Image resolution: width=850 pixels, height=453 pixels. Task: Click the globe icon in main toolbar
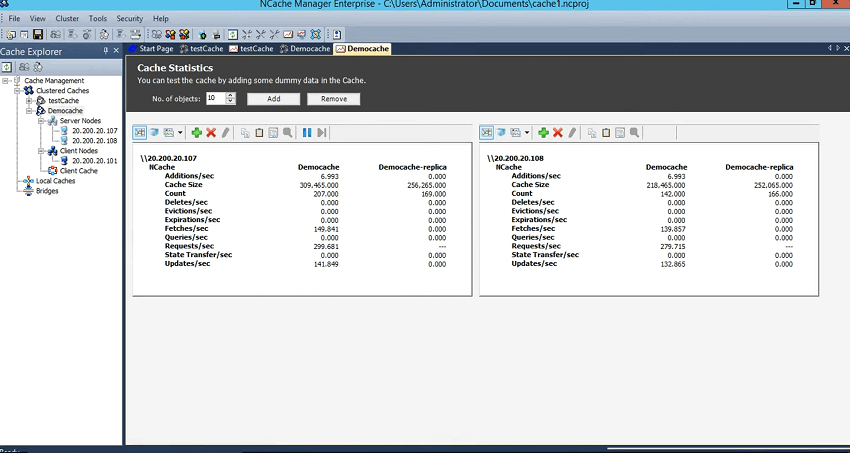(x=202, y=35)
